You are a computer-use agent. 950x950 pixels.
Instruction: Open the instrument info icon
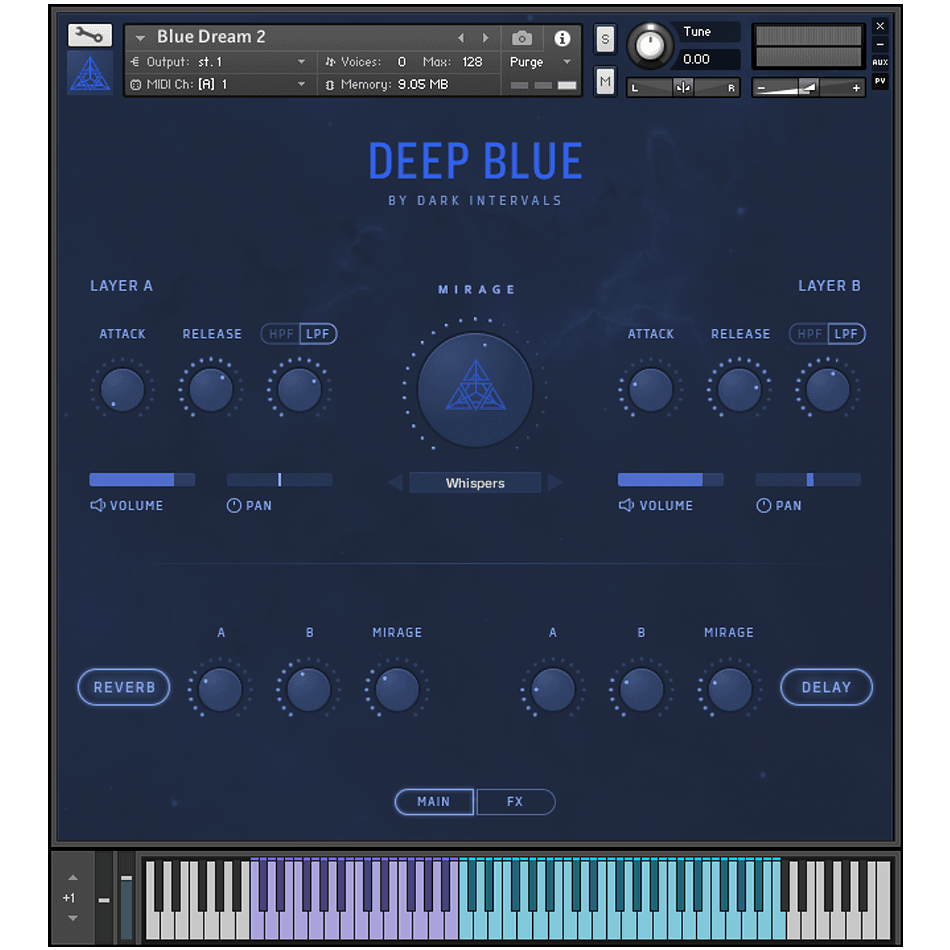(562, 38)
